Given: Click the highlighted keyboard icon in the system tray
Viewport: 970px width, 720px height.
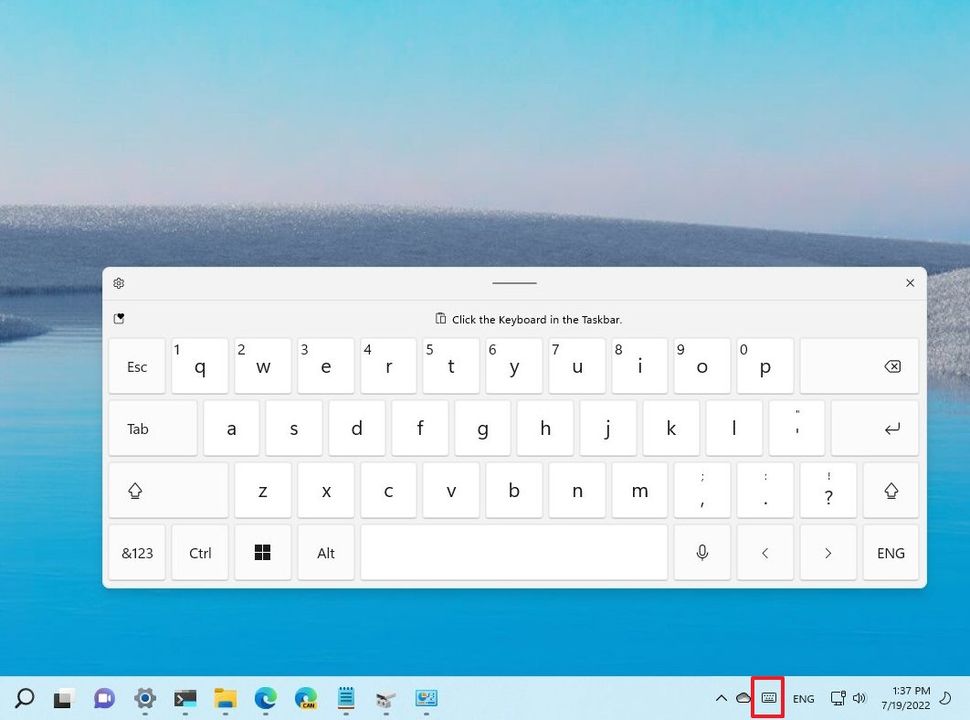Looking at the screenshot, I should pos(766,698).
